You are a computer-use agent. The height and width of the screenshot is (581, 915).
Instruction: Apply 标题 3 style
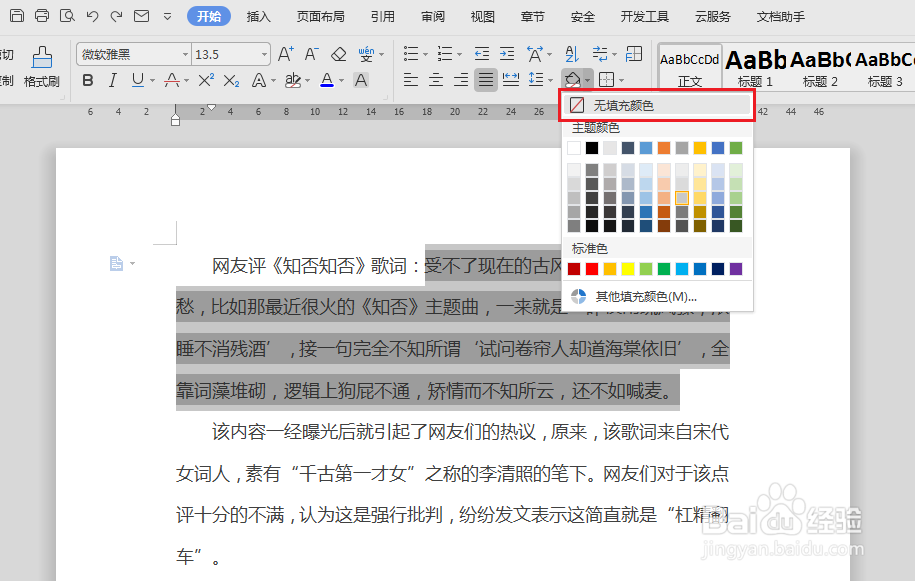pos(885,67)
